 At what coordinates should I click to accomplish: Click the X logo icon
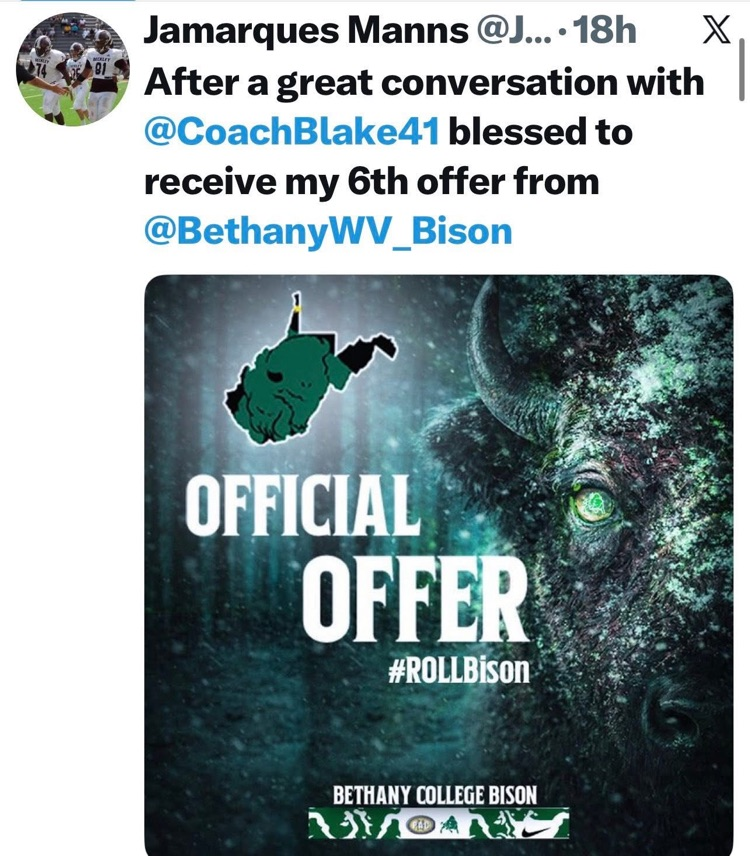tap(715, 32)
